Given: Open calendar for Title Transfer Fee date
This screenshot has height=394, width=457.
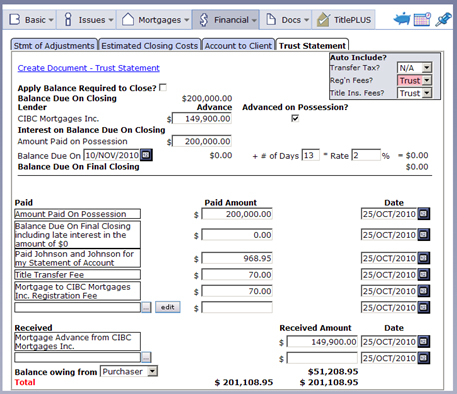Looking at the screenshot, I should (424, 275).
